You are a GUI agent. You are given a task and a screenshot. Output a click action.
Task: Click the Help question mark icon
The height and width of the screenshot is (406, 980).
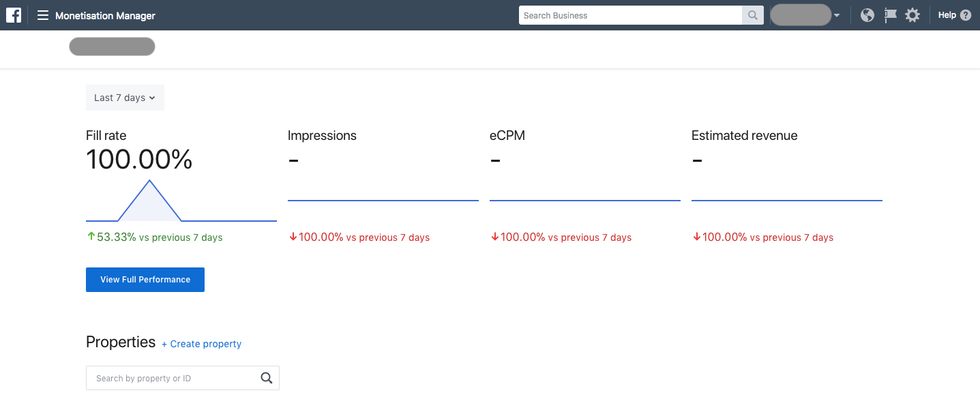(x=964, y=15)
